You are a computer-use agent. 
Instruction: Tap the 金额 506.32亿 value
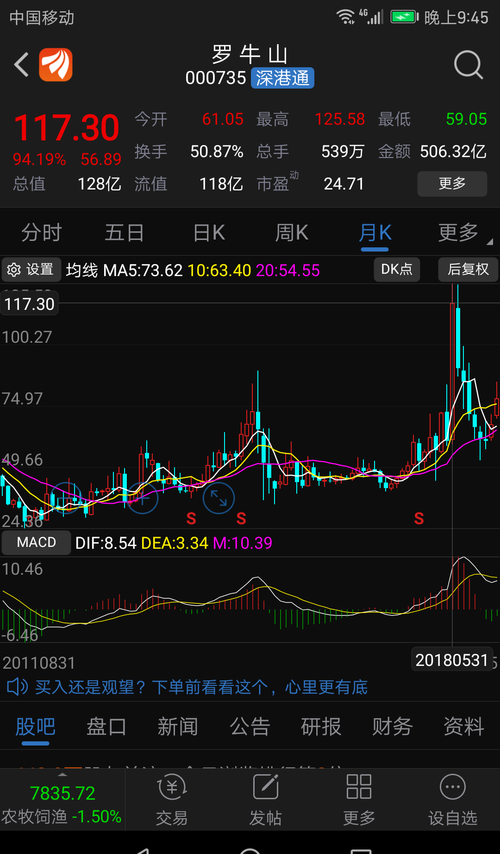pos(453,151)
